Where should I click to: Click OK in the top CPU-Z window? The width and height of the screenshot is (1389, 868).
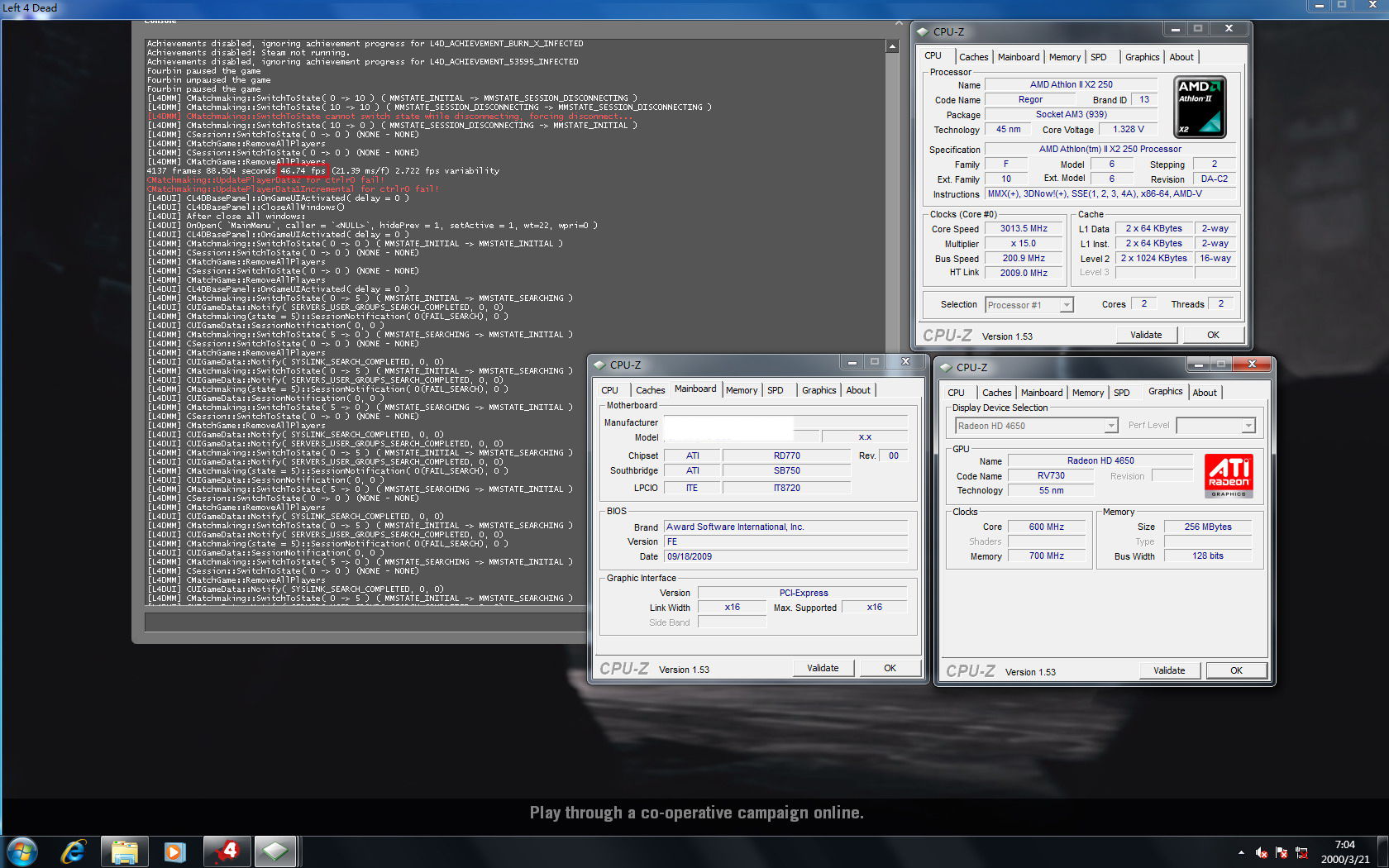(x=1213, y=335)
